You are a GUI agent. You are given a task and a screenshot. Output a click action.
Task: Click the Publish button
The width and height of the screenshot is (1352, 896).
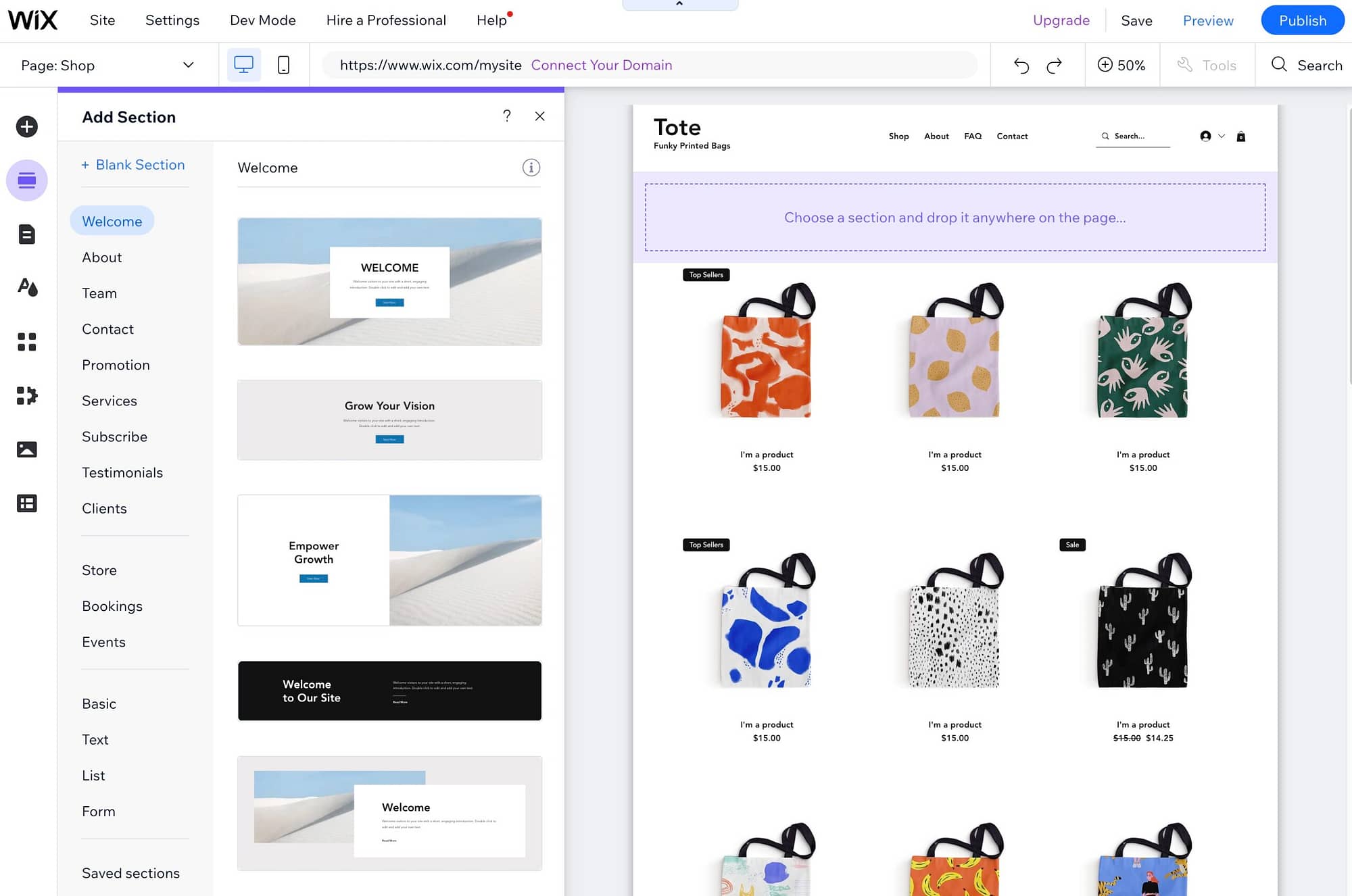(x=1303, y=19)
